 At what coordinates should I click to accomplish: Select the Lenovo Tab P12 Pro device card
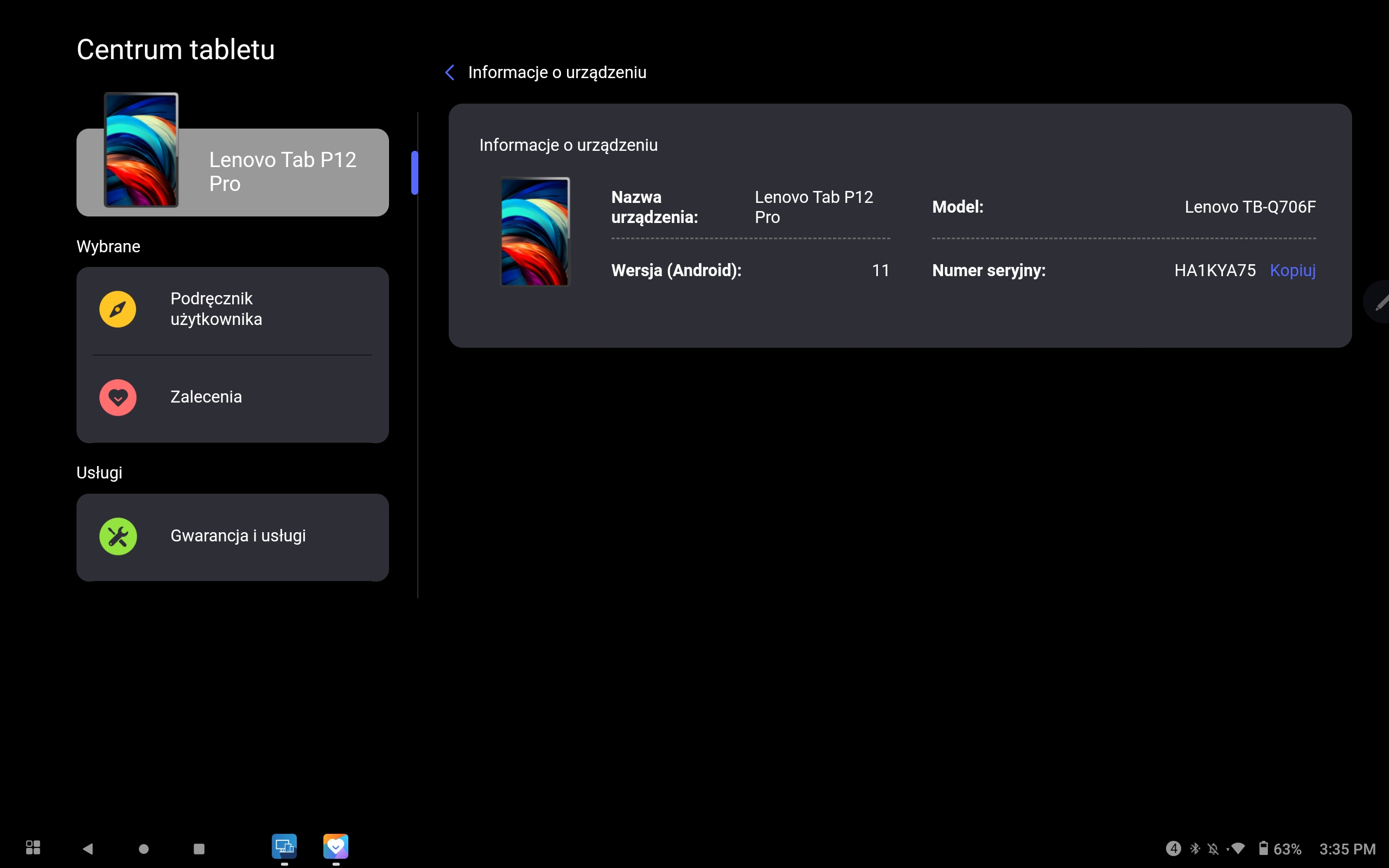click(x=232, y=172)
